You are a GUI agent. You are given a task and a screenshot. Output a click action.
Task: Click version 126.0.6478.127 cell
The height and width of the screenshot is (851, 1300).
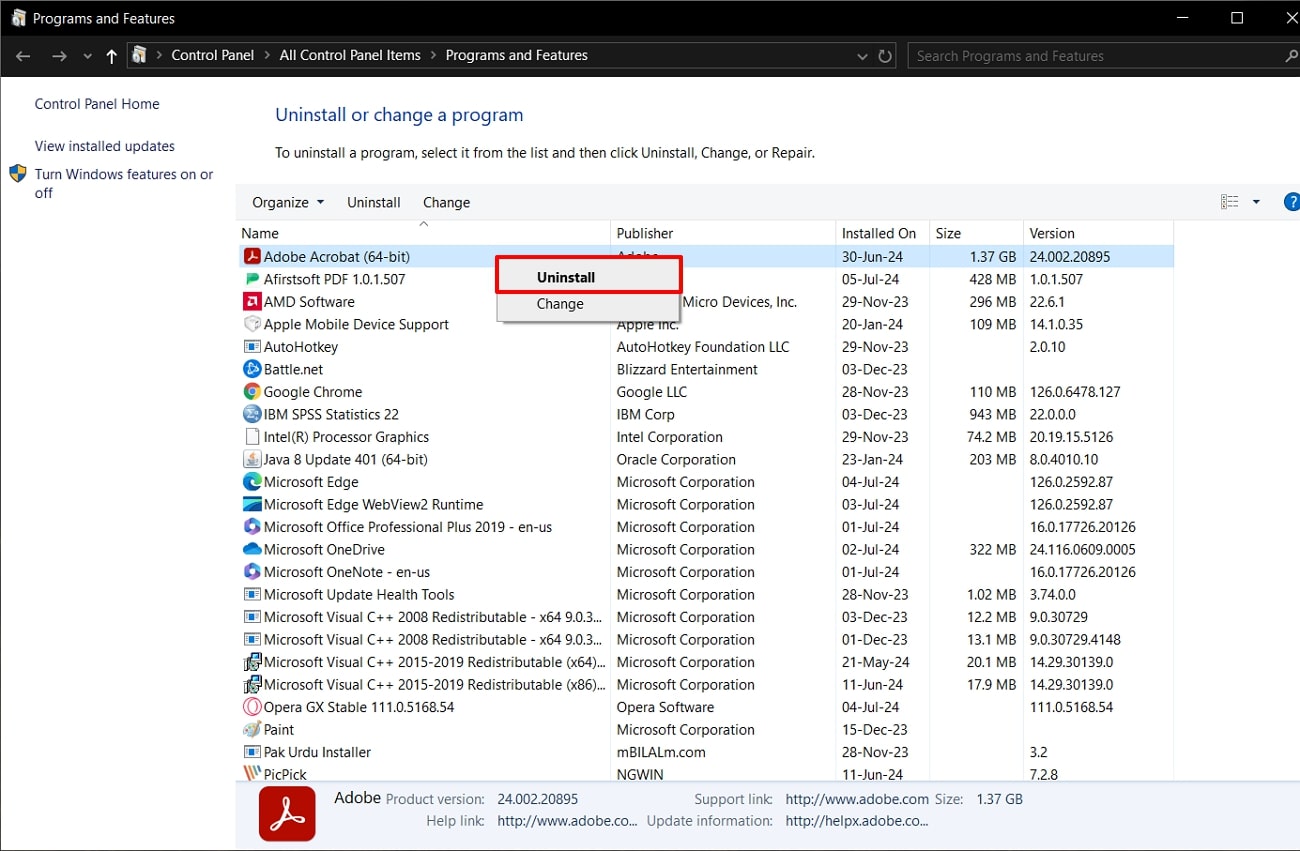pyautogui.click(x=1075, y=392)
